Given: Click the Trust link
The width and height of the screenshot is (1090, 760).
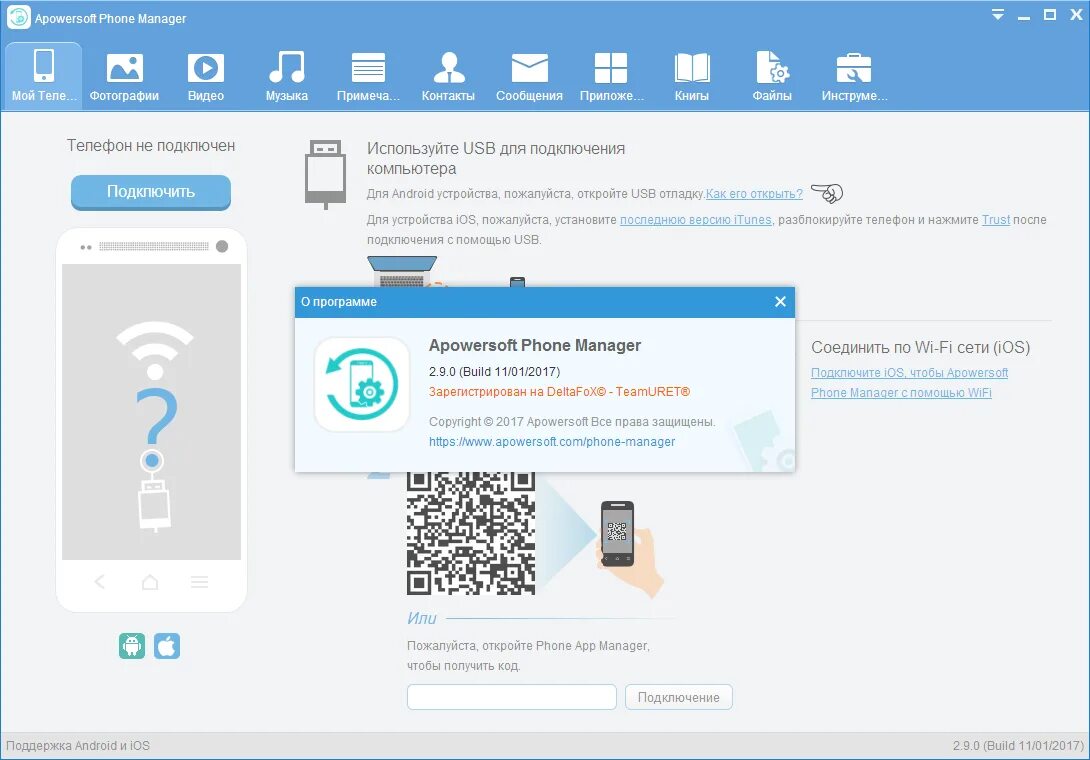Looking at the screenshot, I should coord(995,220).
